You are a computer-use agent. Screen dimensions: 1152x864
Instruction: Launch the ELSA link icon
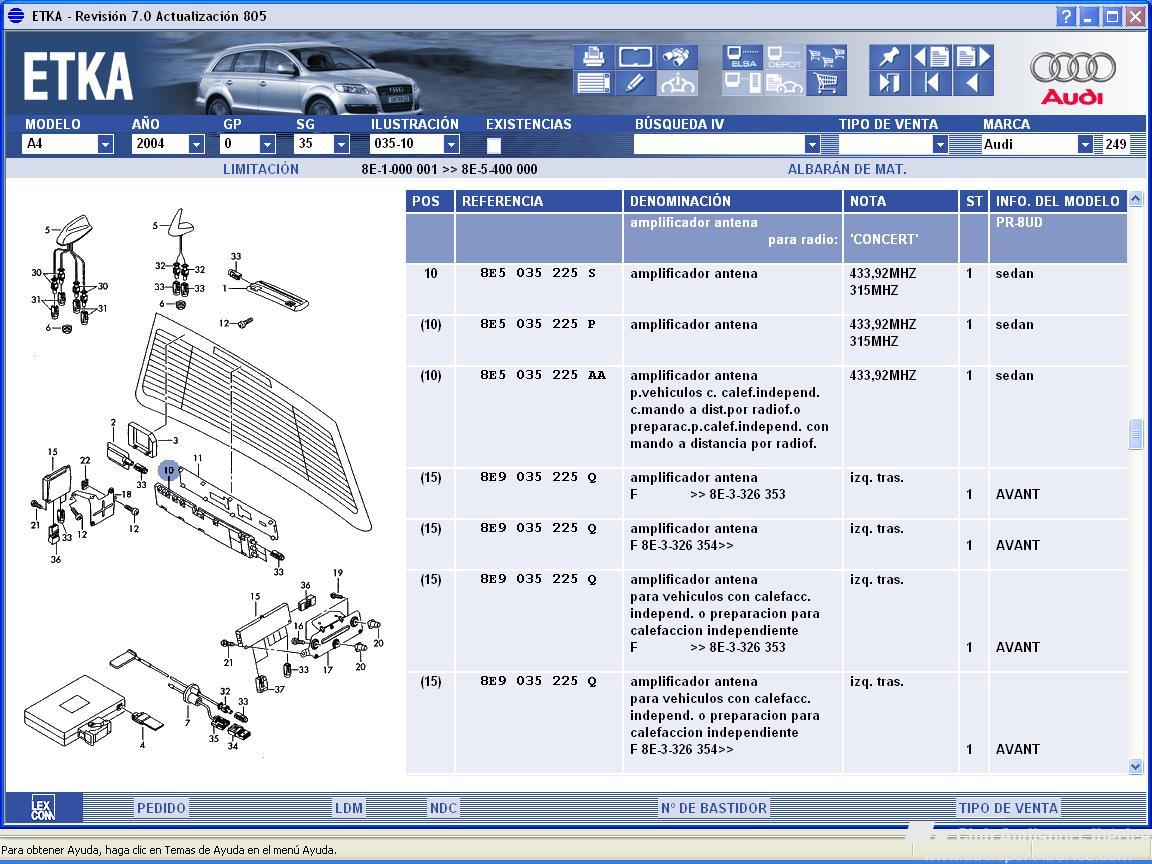point(742,57)
